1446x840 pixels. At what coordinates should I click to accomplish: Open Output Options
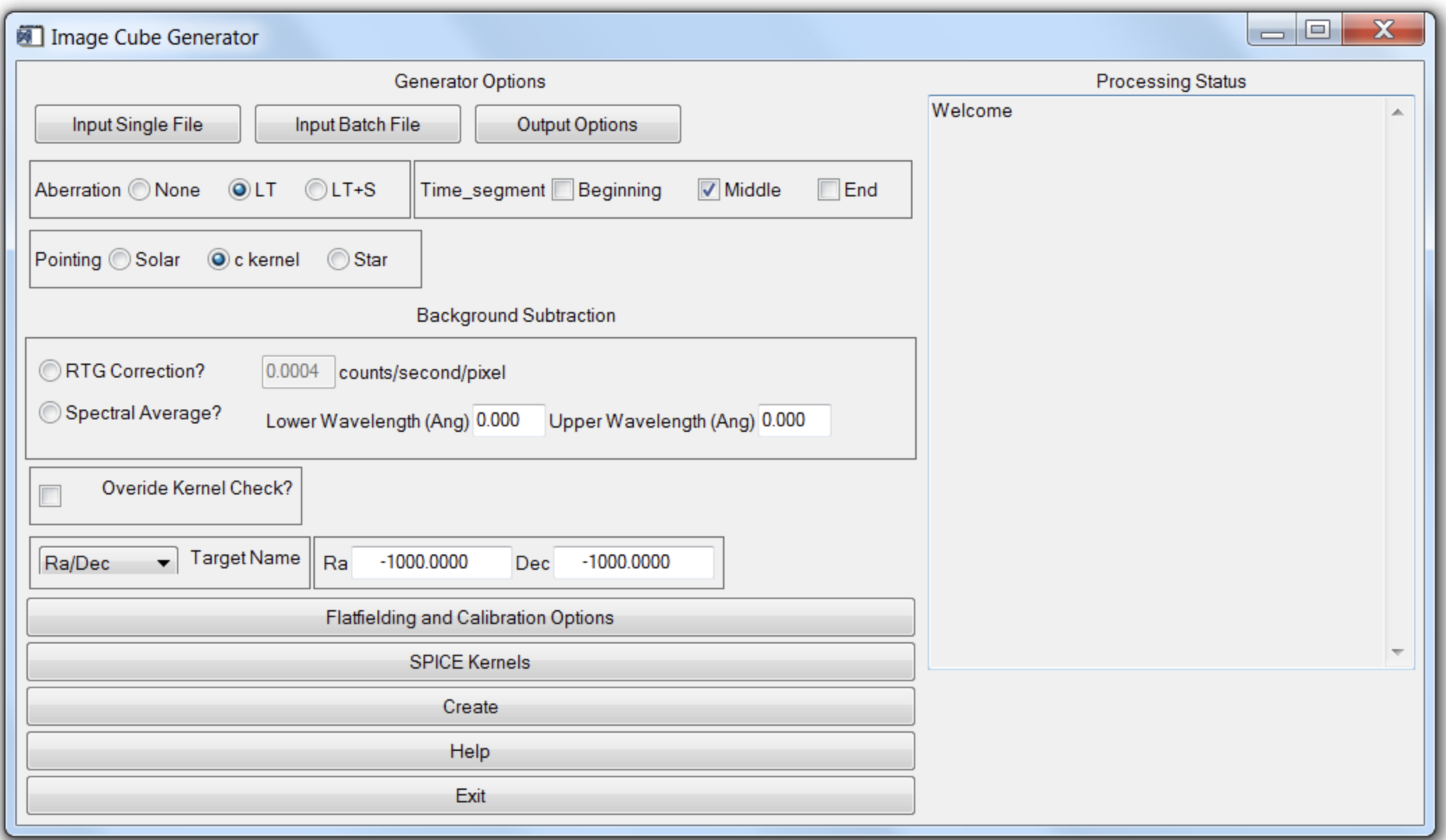click(x=576, y=124)
